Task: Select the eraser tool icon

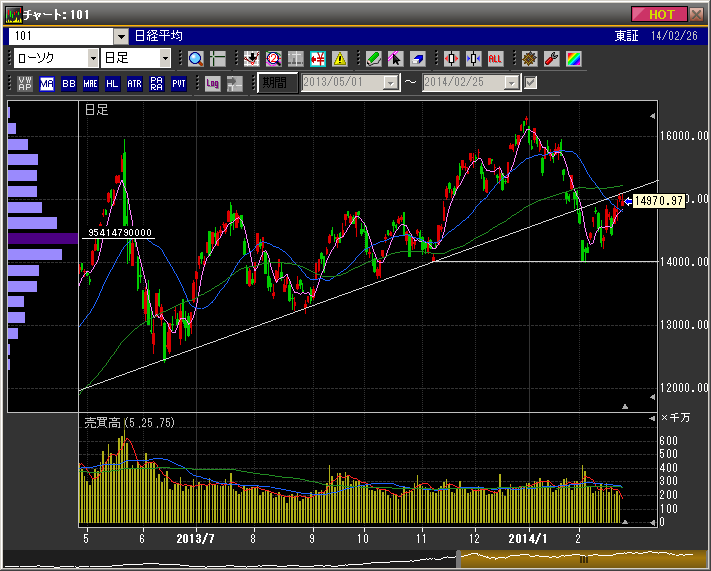Action: coord(417,58)
